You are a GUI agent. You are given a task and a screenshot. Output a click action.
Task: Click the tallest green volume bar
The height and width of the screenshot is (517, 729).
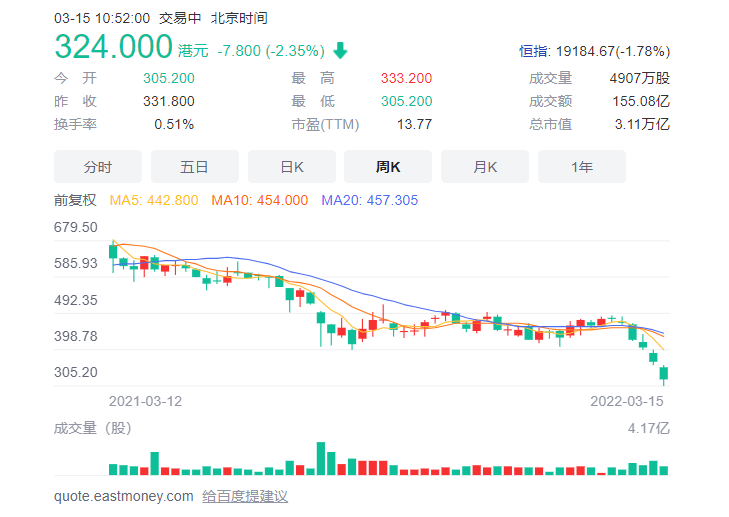click(x=321, y=458)
